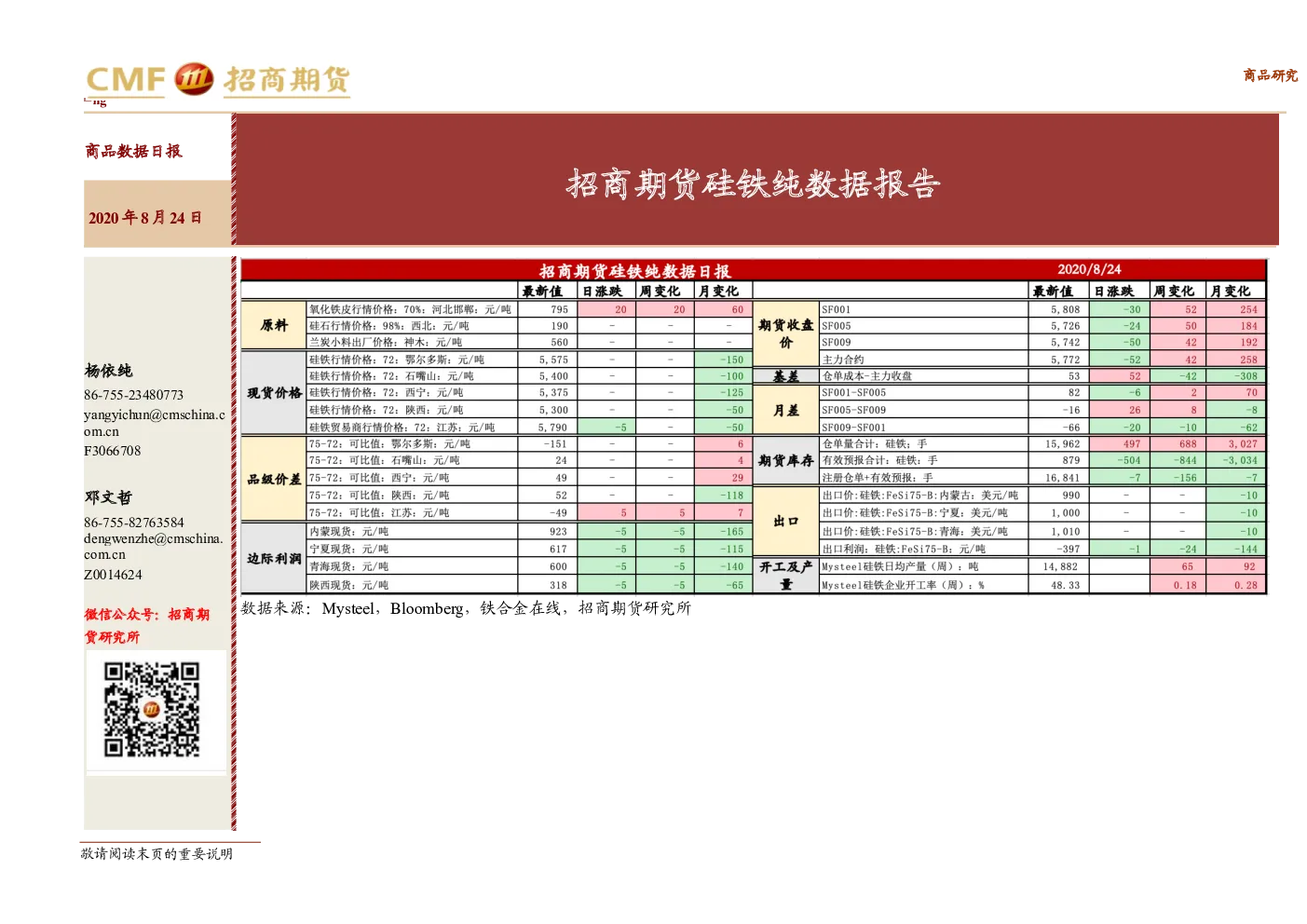Select the row label 宁夏现货: 元/吨
The width and height of the screenshot is (1307, 924).
(x=349, y=549)
